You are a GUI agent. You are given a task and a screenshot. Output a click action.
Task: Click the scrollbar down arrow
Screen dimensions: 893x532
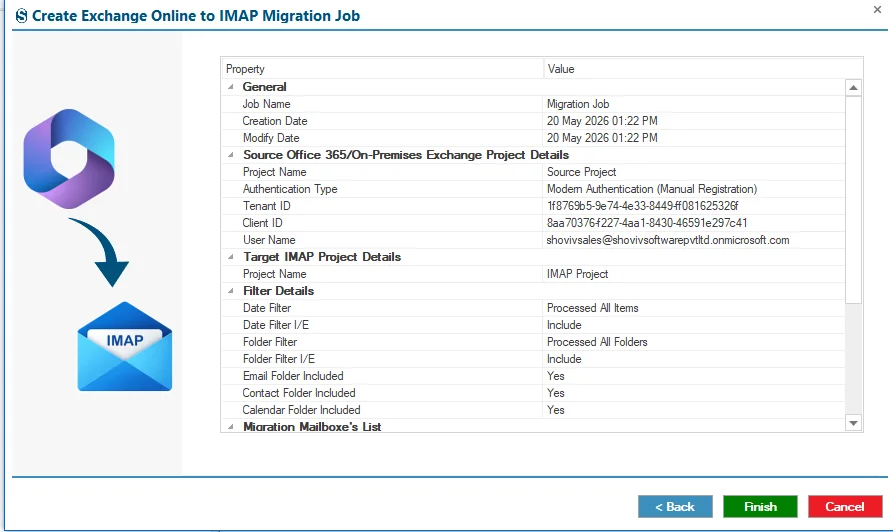point(853,423)
